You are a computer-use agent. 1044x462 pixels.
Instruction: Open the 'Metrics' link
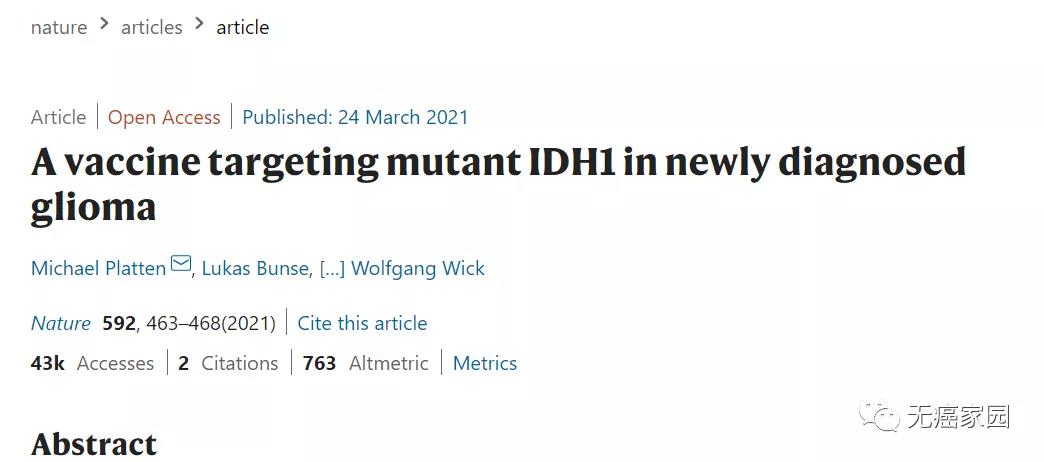tap(485, 363)
